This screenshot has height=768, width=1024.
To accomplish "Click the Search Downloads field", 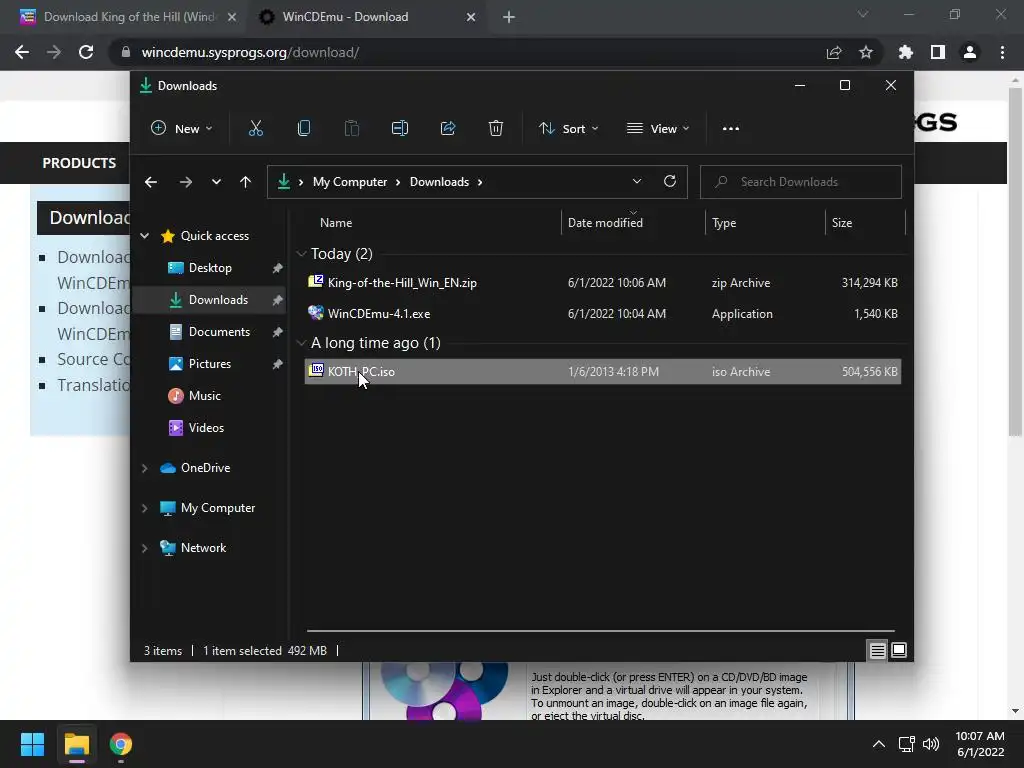I will click(801, 182).
